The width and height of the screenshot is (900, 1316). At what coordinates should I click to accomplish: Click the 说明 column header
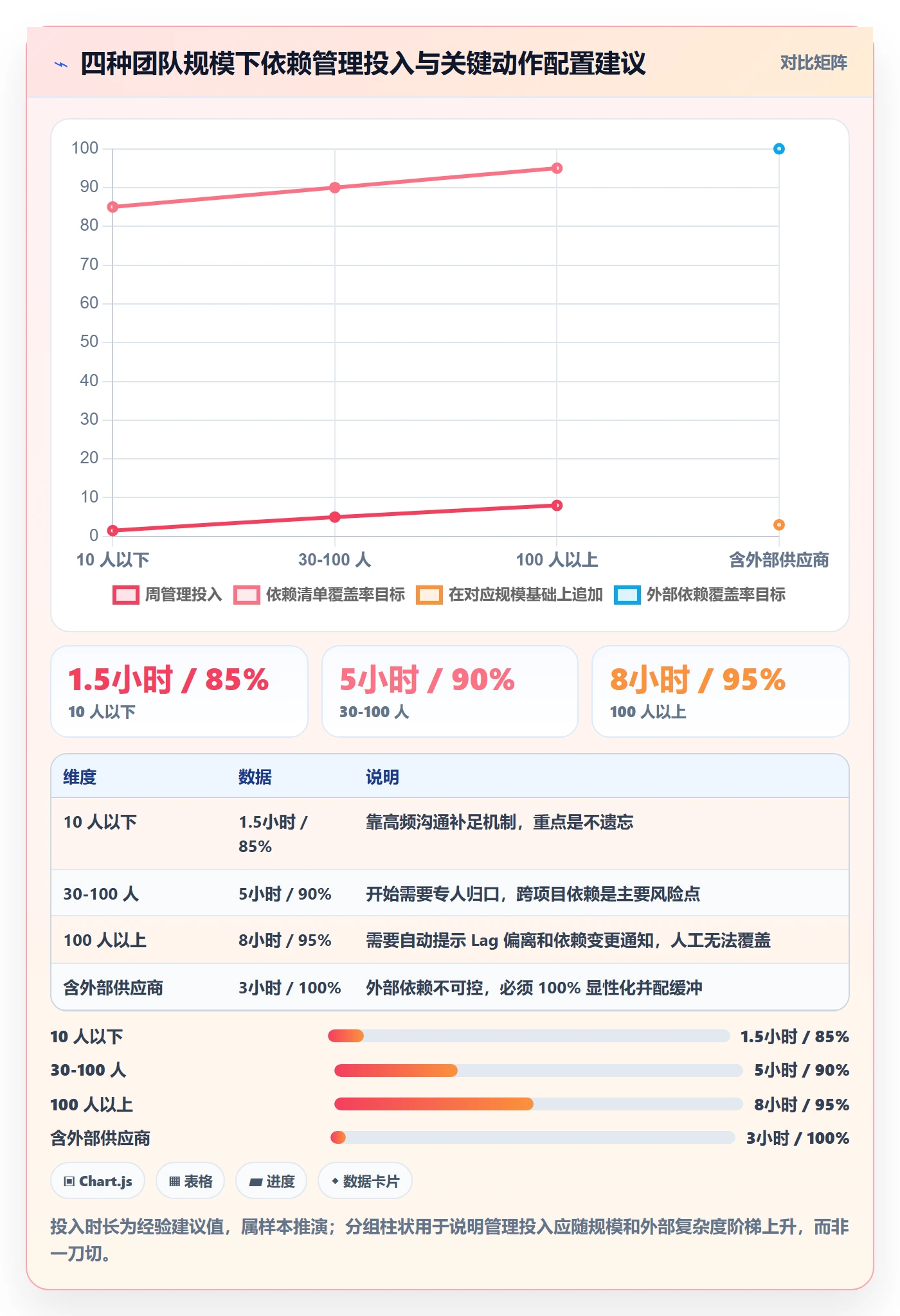tap(382, 777)
